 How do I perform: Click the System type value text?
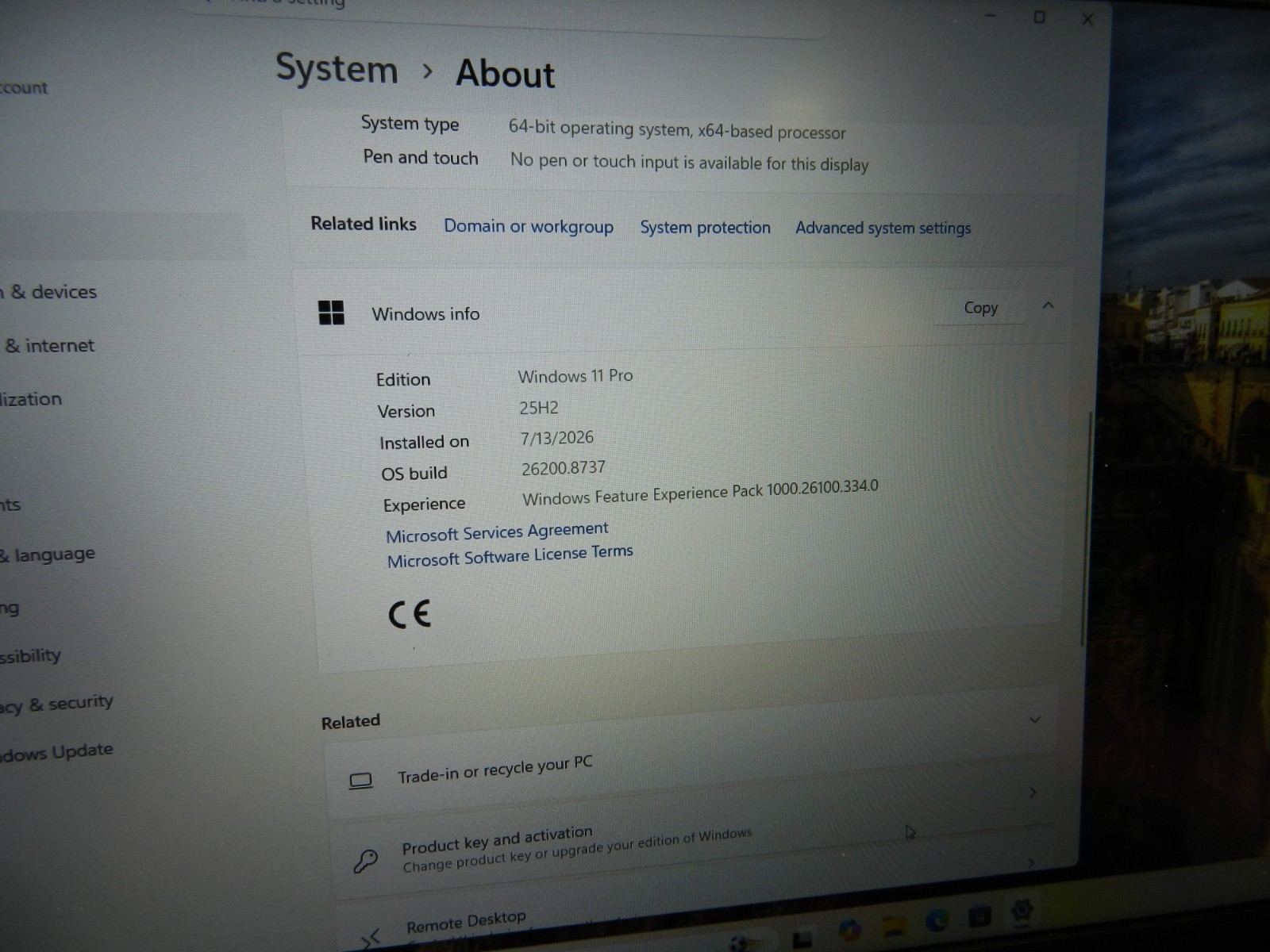677,129
